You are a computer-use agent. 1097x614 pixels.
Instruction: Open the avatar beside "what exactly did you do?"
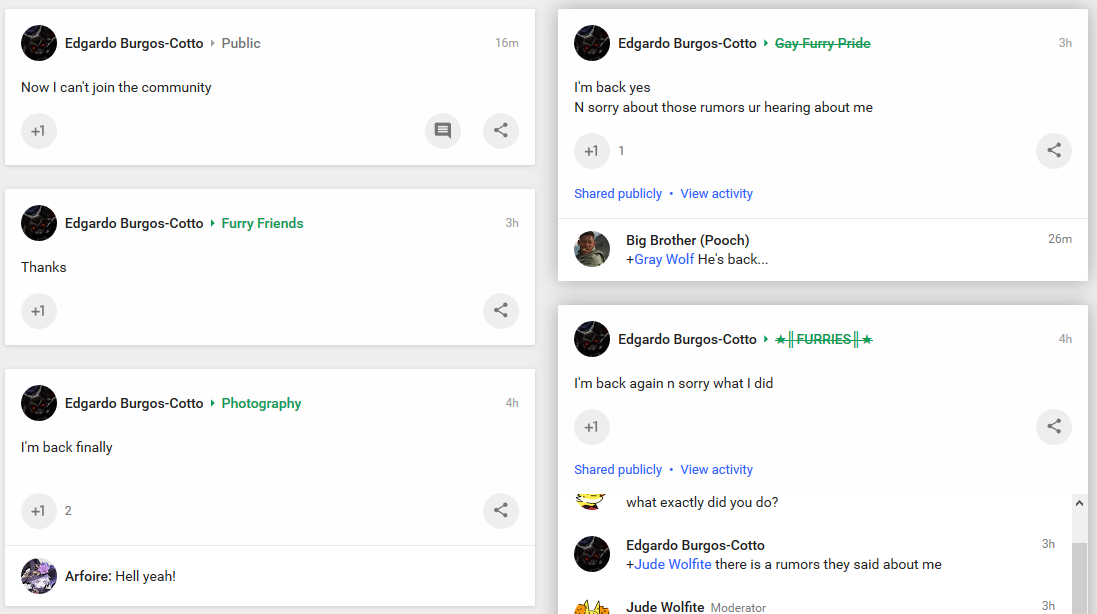click(591, 501)
